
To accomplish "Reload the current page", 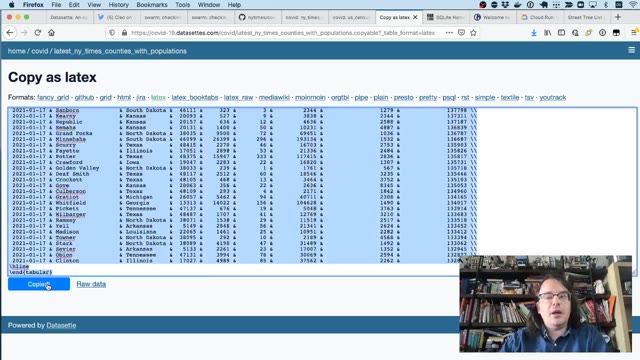I will click(x=38, y=33).
